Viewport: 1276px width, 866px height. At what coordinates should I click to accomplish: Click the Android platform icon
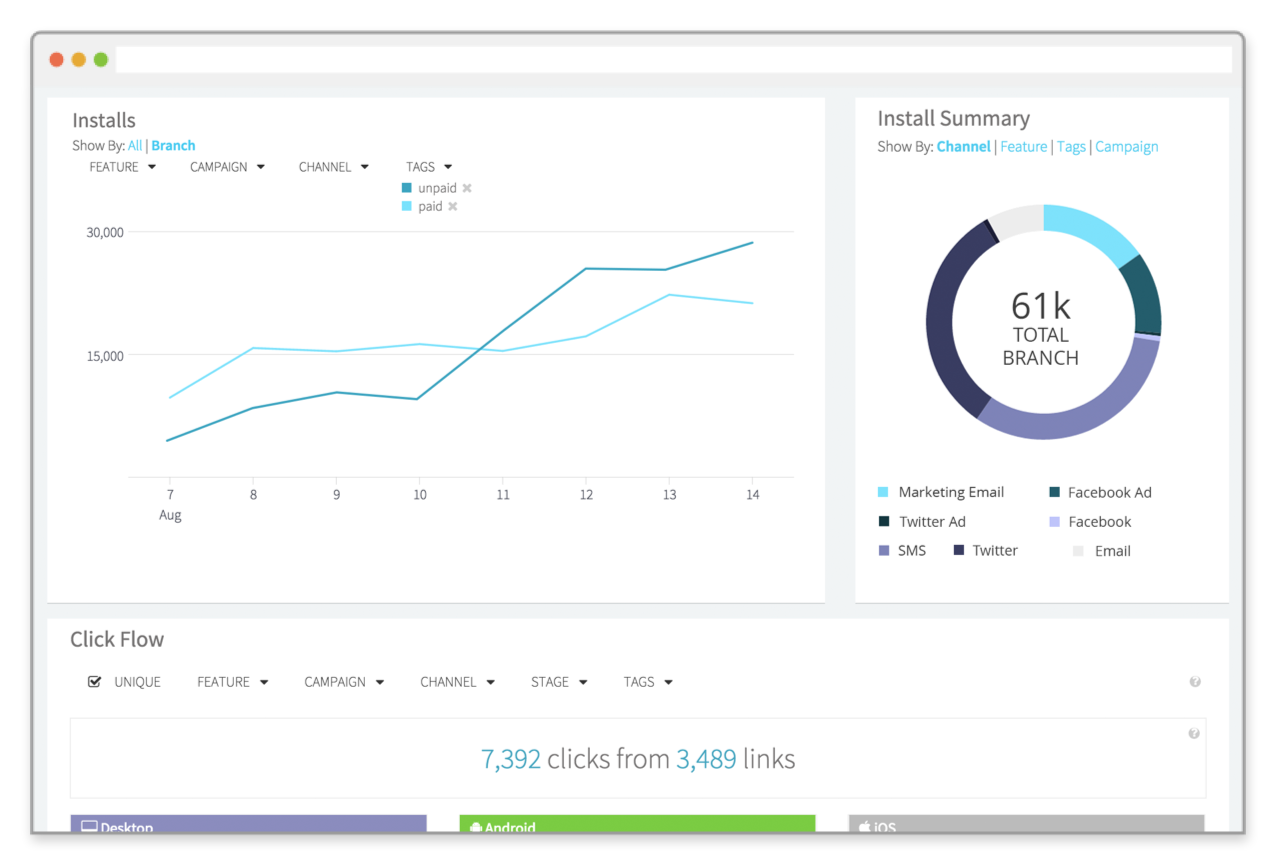point(476,827)
